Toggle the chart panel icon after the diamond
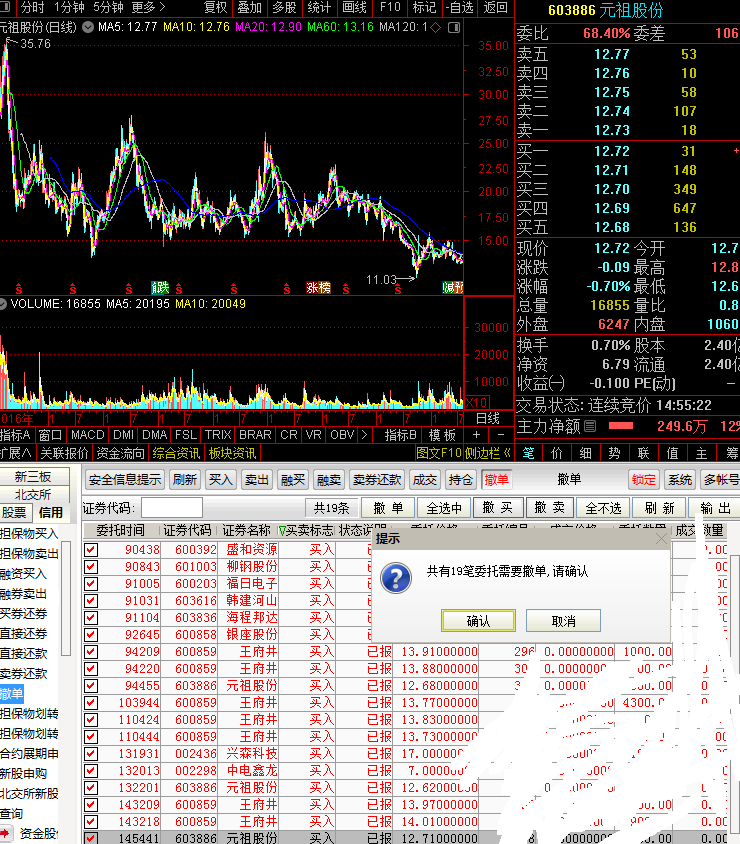The width and height of the screenshot is (740, 844). [454, 27]
